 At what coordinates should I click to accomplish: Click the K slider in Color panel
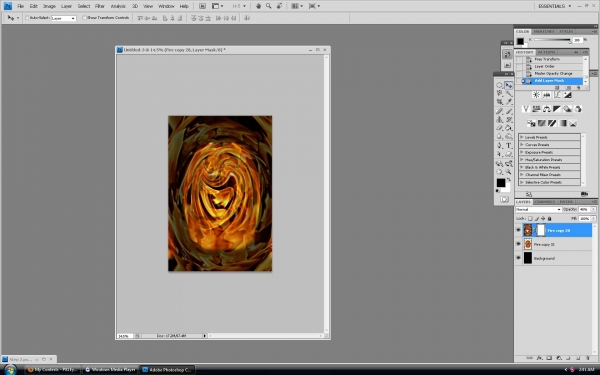[553, 40]
